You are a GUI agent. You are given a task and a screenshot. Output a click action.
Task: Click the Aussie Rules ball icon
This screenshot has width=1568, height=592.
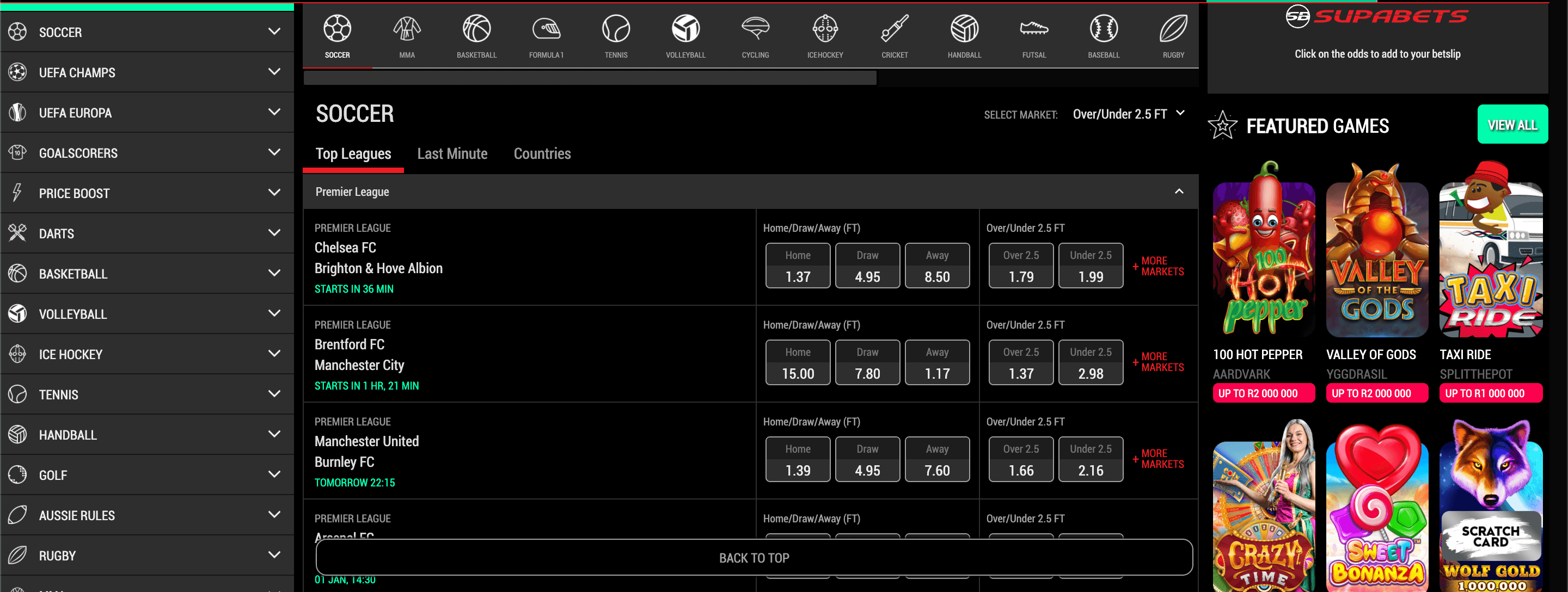(x=17, y=515)
